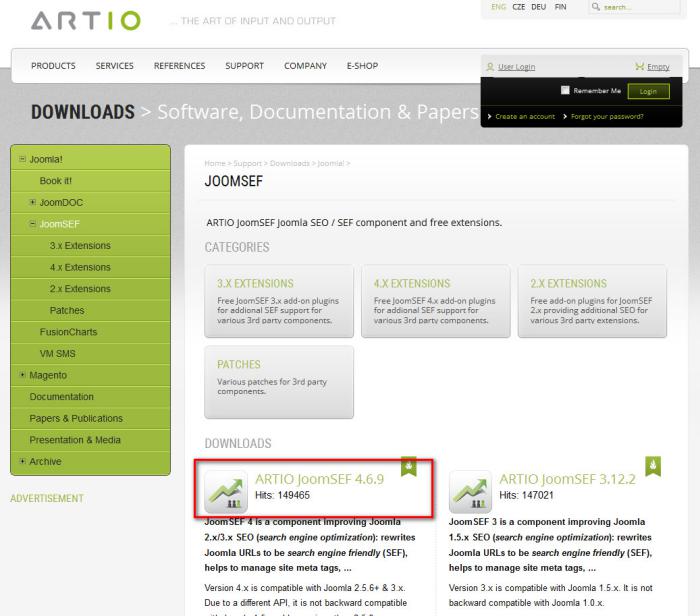
Task: Click the shopping cart icon
Action: pyautogui.click(x=640, y=67)
